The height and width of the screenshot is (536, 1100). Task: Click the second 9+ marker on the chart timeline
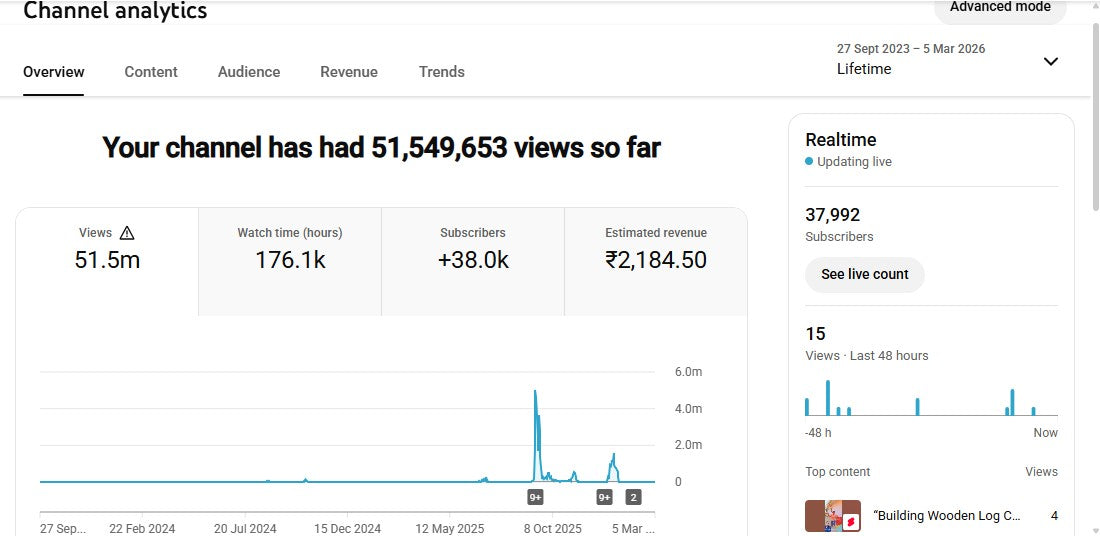click(604, 497)
